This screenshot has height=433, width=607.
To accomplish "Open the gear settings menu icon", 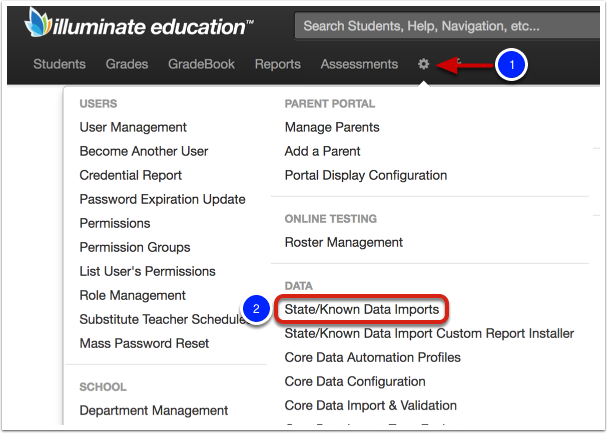I will (424, 64).
